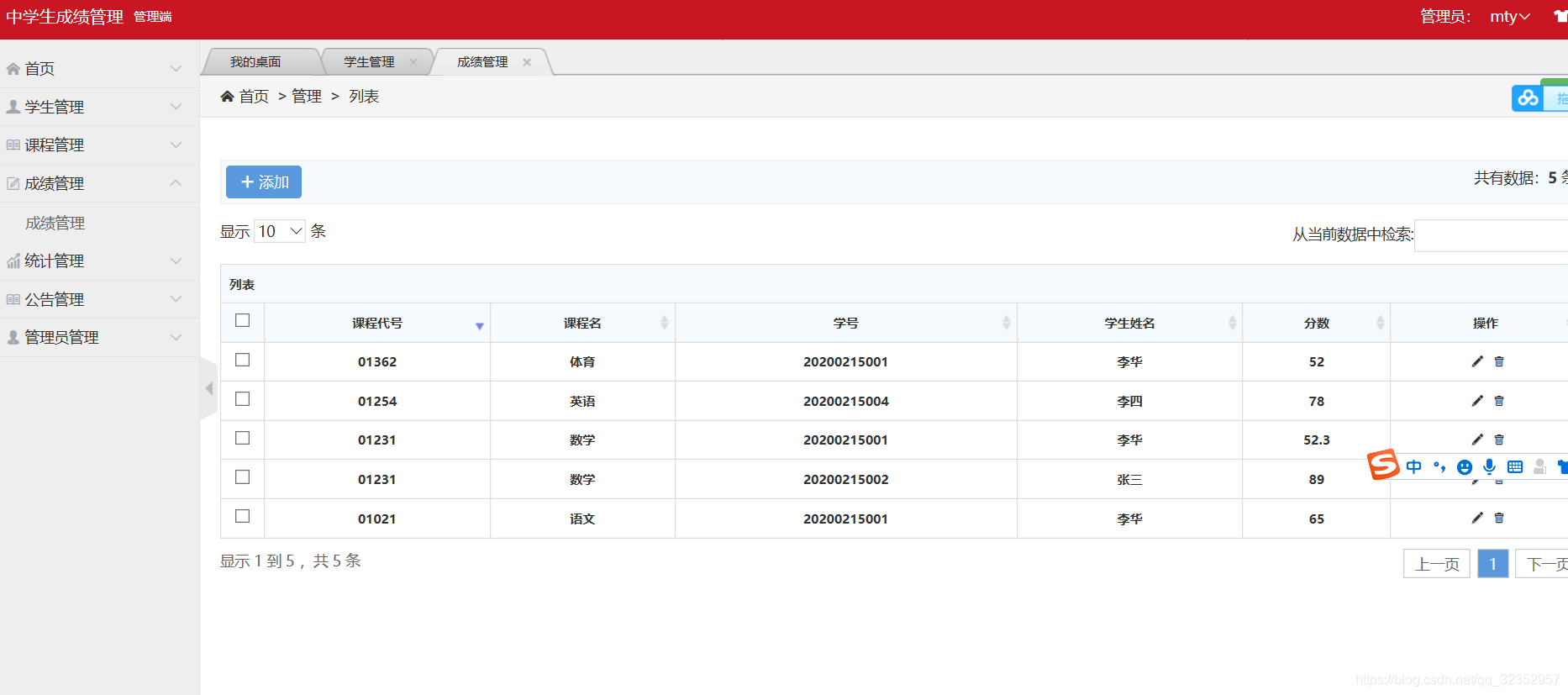Focus the 从当前数据中检索 search field
This screenshot has height=695, width=1568.
(1492, 235)
